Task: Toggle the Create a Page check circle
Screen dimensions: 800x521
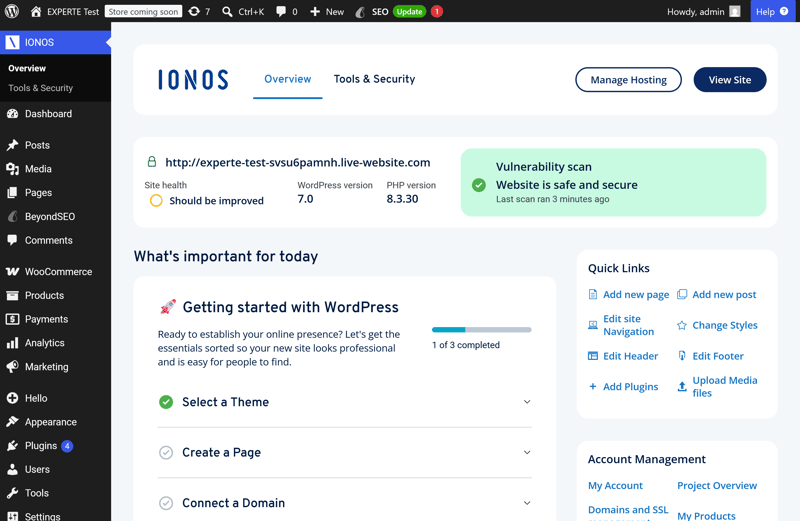Action: click(x=166, y=453)
